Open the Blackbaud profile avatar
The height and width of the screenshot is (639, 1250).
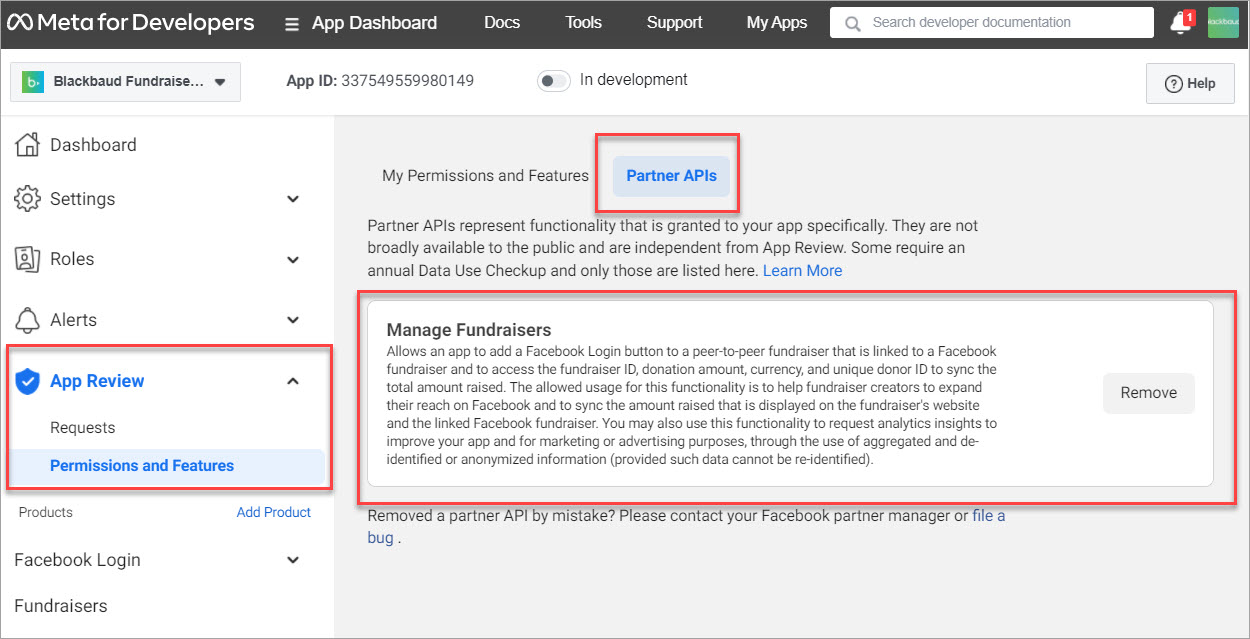pos(1223,23)
